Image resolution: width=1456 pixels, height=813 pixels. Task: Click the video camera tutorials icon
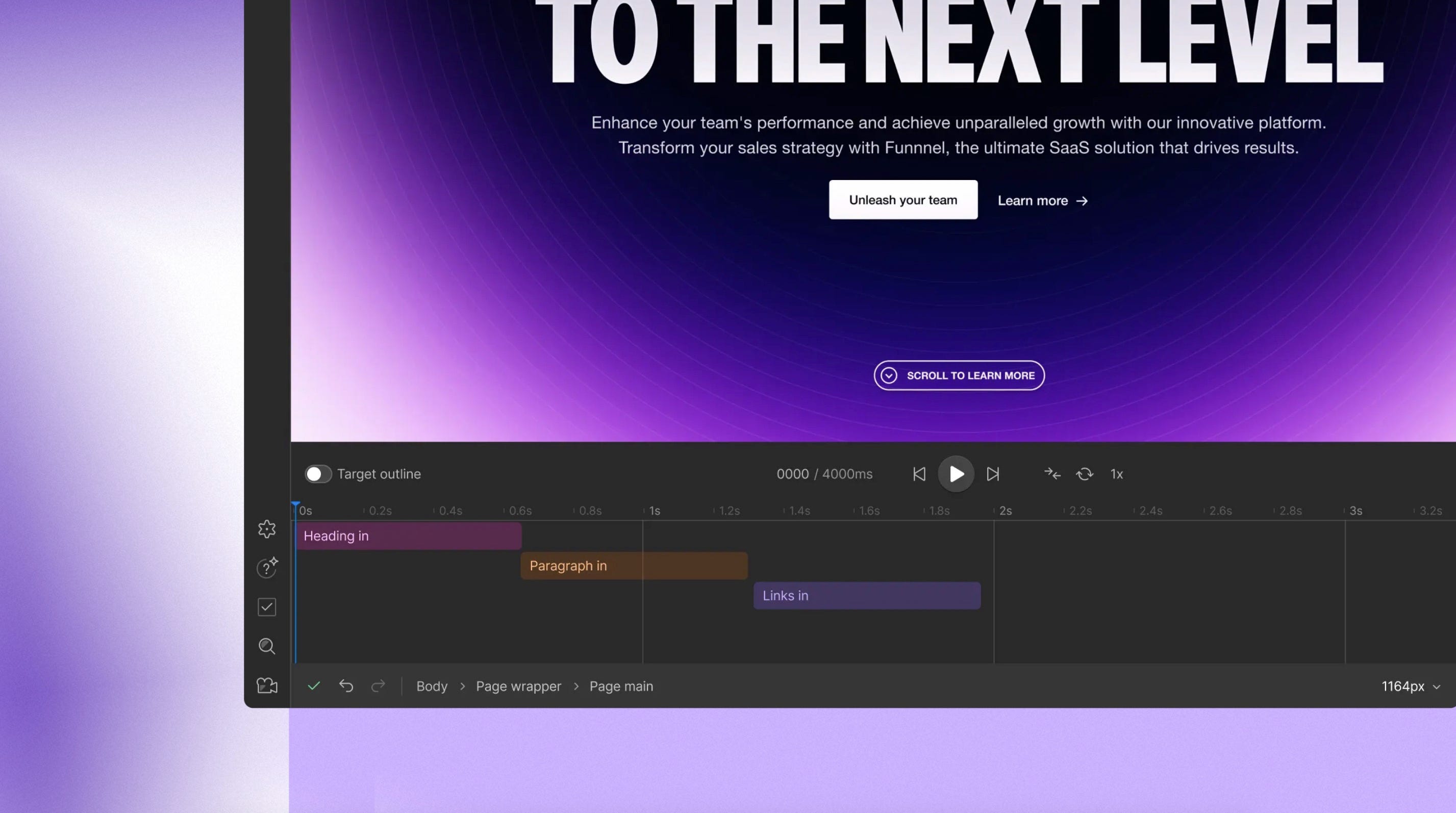(267, 686)
